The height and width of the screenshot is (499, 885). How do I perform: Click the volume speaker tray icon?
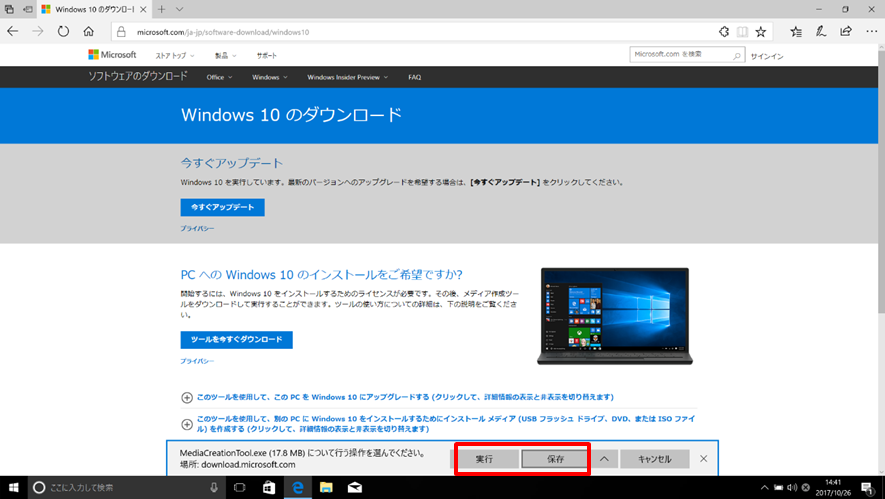pos(792,487)
